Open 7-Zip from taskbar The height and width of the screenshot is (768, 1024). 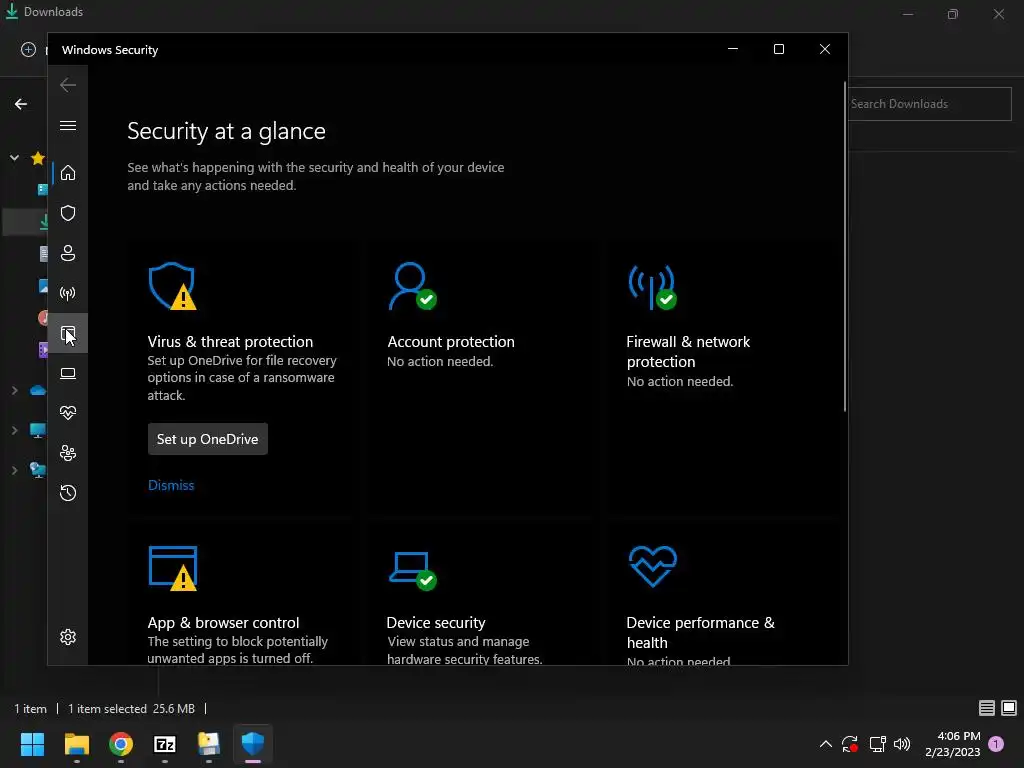point(165,744)
